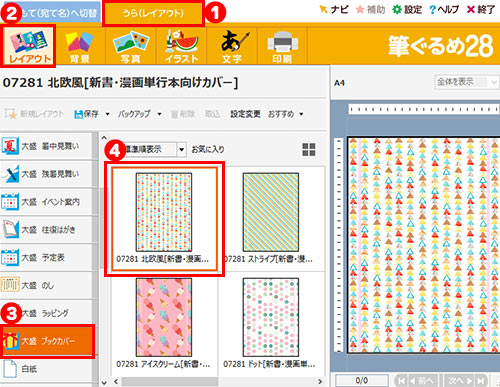The image size is (500, 387).
Task: Click the down arrow below the thumbnail list
Action: pyautogui.click(x=104, y=382)
